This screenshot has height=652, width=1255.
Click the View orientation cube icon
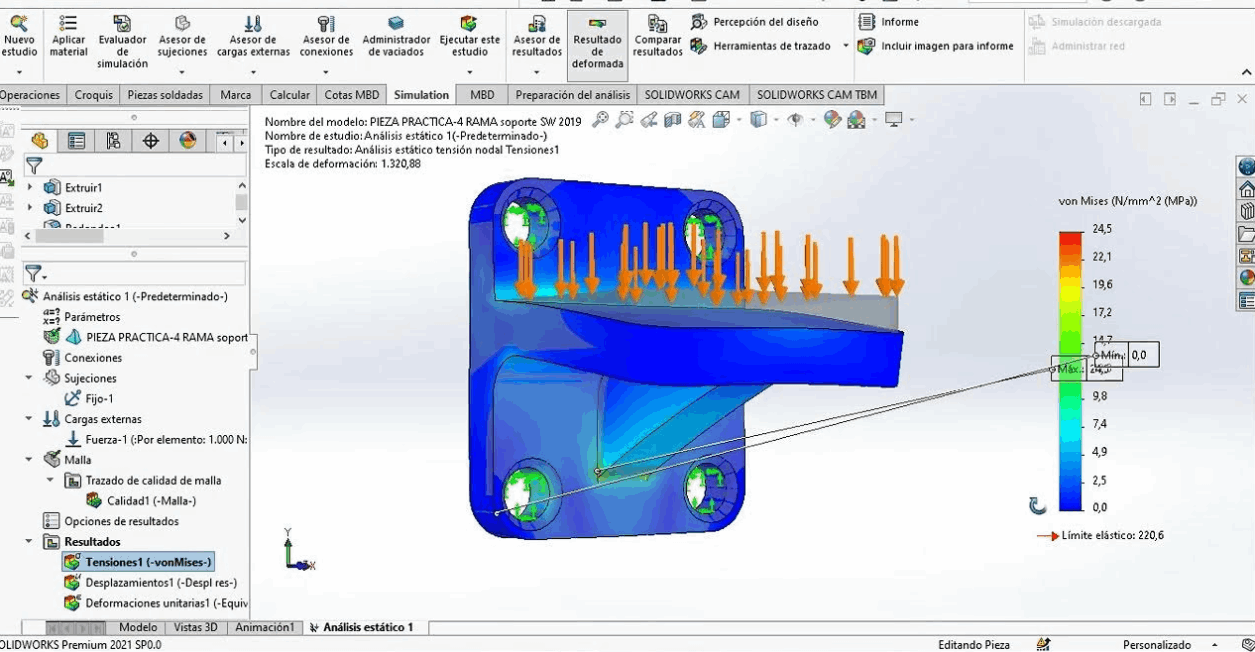[721, 120]
